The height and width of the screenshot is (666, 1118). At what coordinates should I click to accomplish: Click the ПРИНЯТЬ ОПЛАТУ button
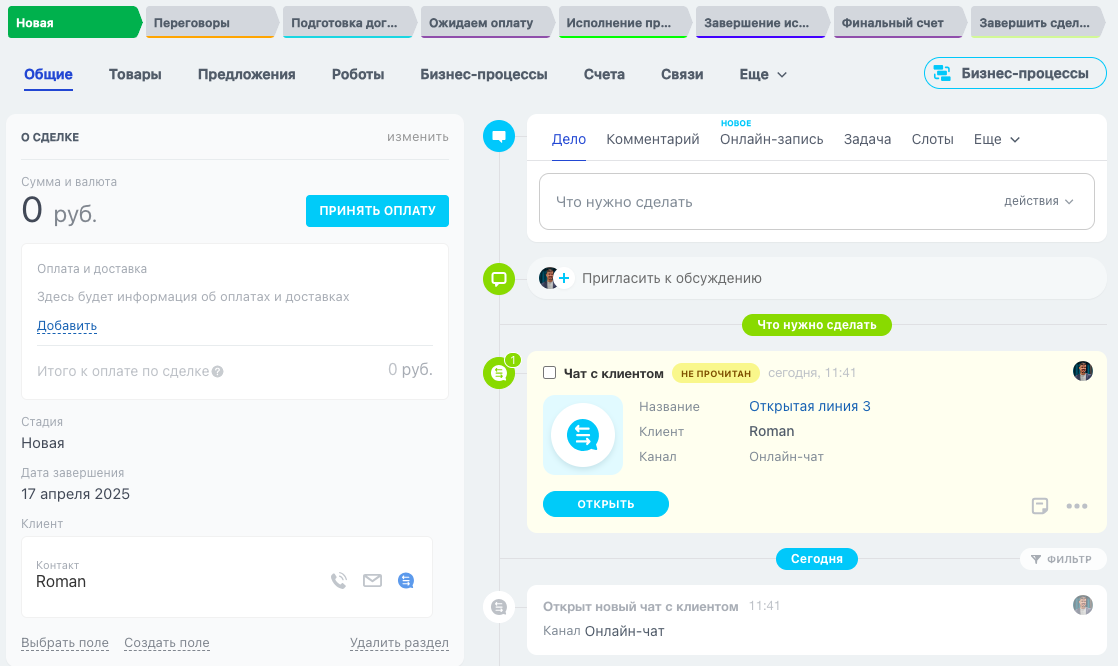377,211
